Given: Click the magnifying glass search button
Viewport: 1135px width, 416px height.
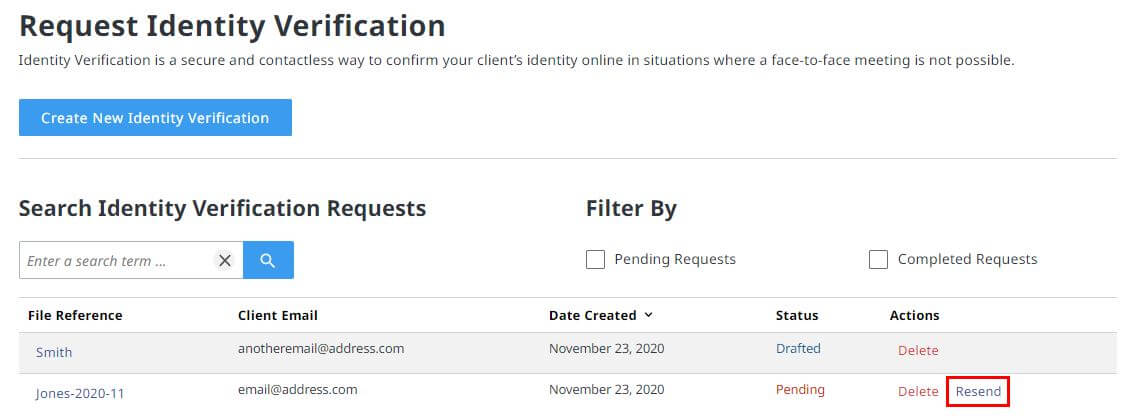Looking at the screenshot, I should point(269,260).
